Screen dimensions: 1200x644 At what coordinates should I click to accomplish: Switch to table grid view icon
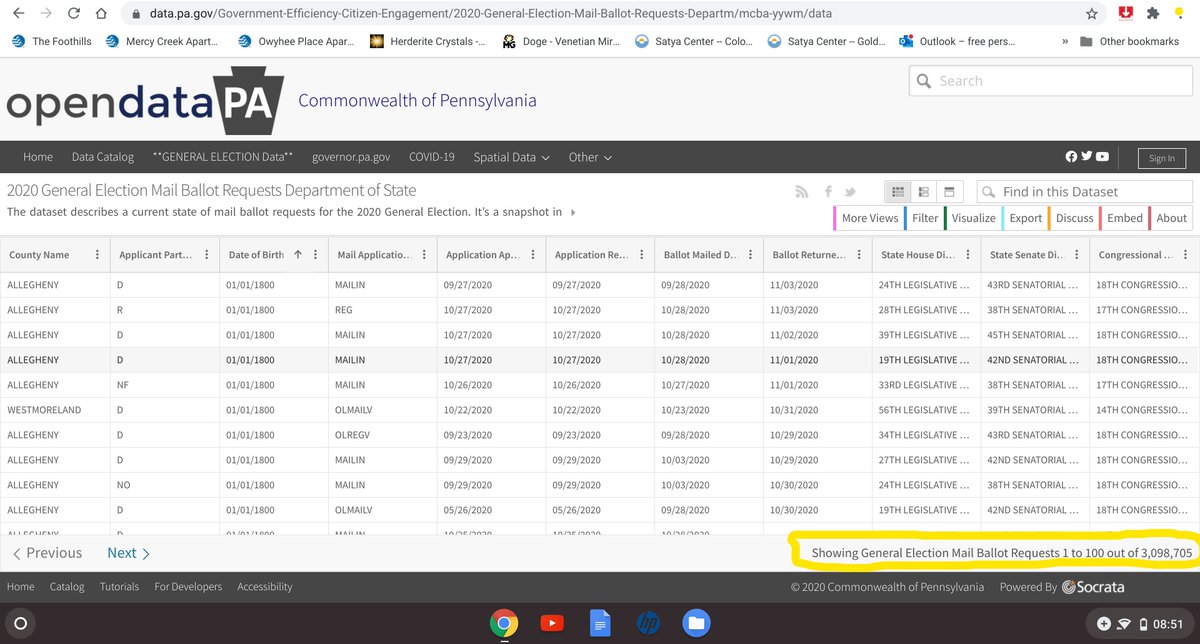(x=897, y=191)
